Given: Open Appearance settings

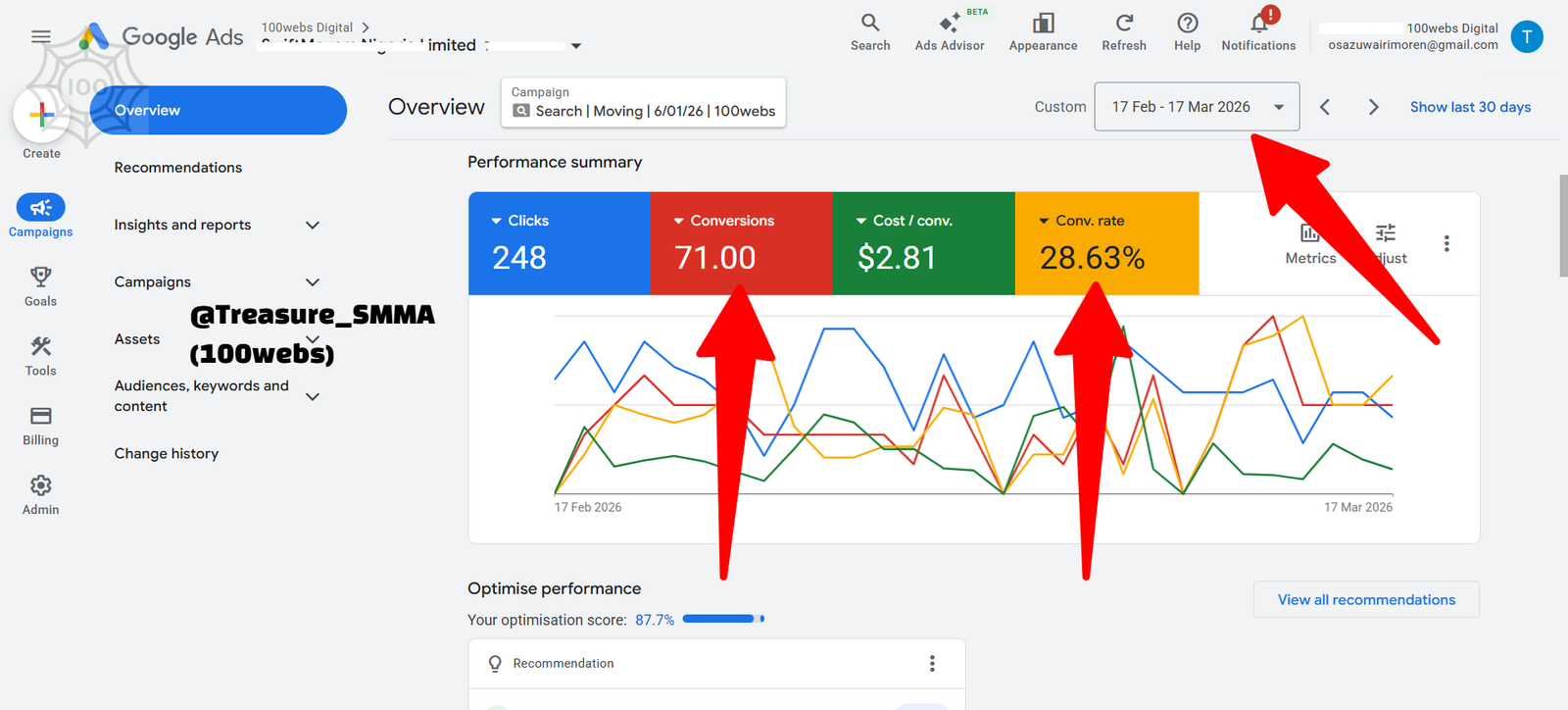Looking at the screenshot, I should (1043, 32).
